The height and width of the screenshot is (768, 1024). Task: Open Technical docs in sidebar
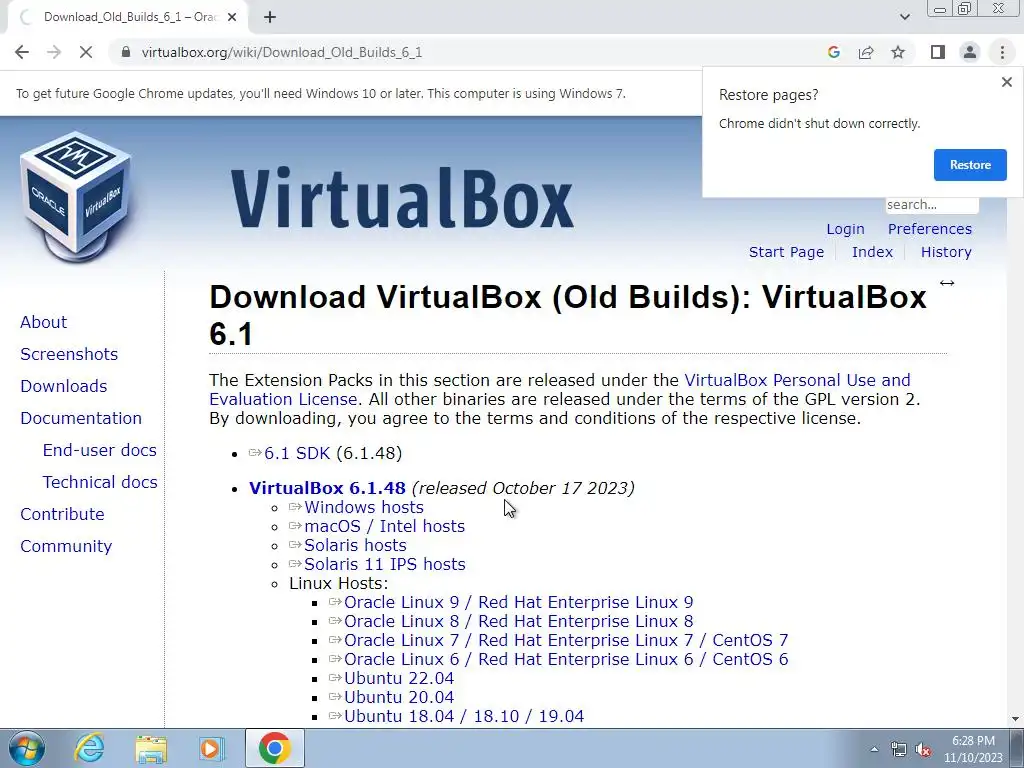pos(100,482)
